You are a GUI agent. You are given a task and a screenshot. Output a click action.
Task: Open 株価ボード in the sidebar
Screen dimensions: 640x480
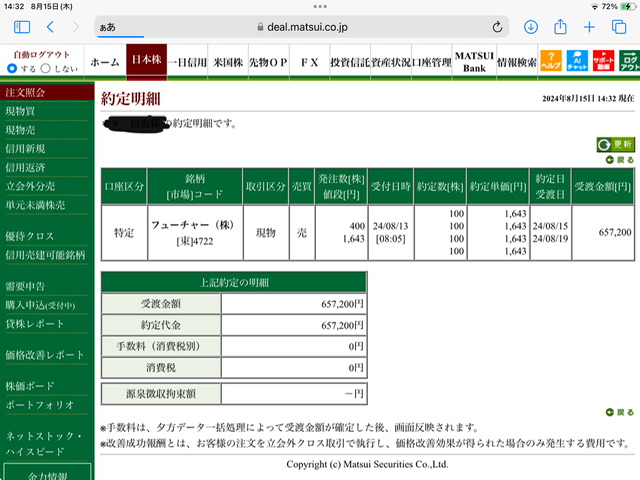(x=30, y=386)
